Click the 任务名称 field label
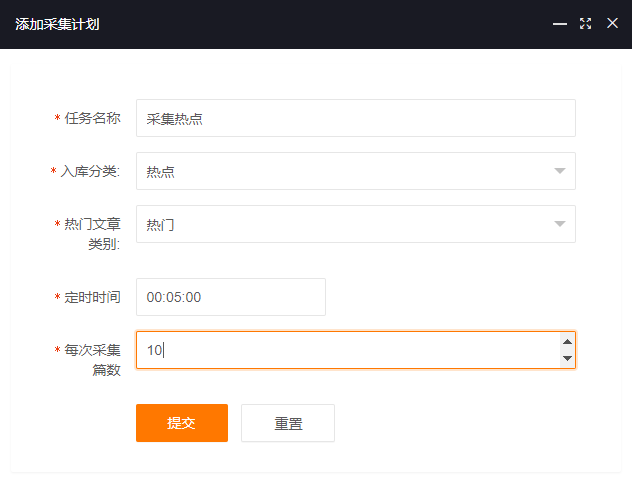The height and width of the screenshot is (478, 632). pyautogui.click(x=92, y=118)
